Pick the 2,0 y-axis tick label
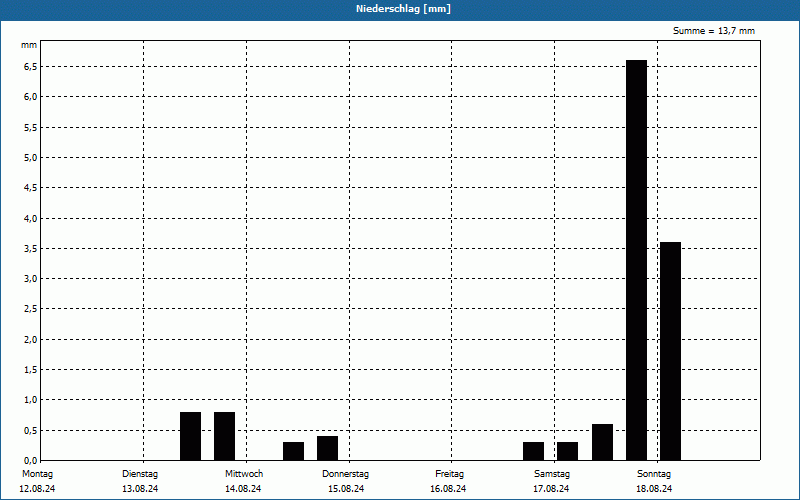The height and width of the screenshot is (500, 800). pyautogui.click(x=31, y=339)
